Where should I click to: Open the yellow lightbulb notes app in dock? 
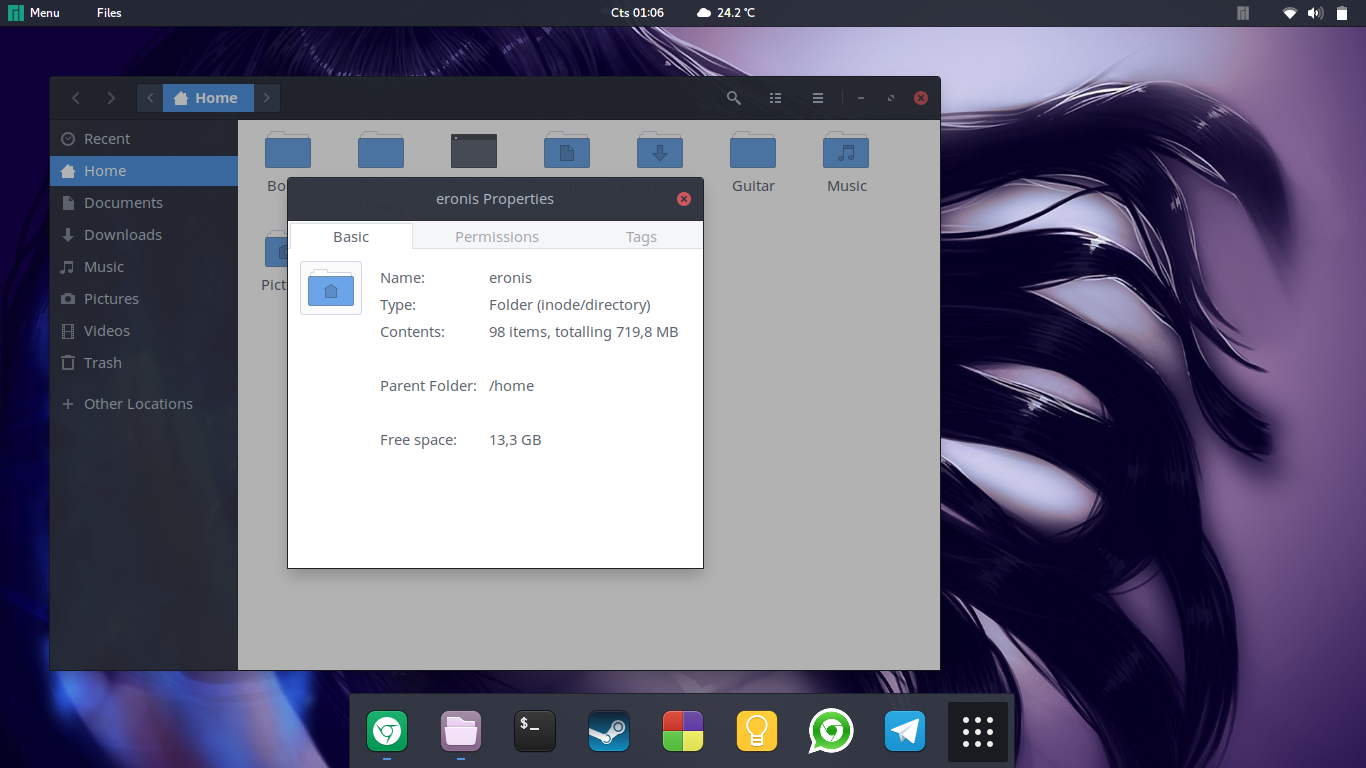pos(757,732)
